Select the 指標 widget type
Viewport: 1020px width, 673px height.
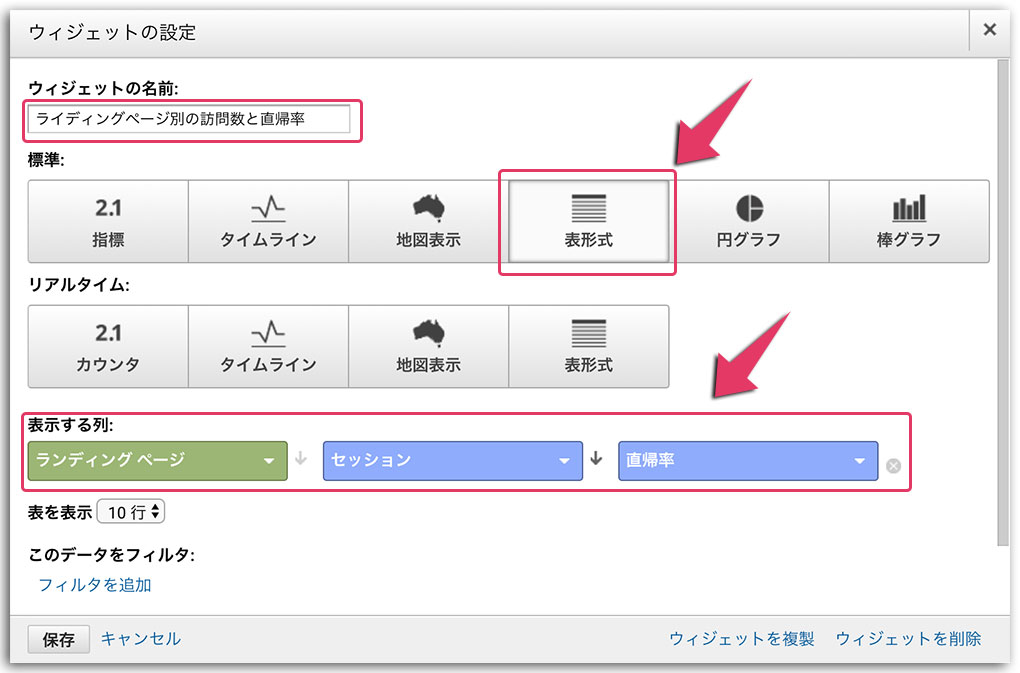pyautogui.click(x=107, y=221)
